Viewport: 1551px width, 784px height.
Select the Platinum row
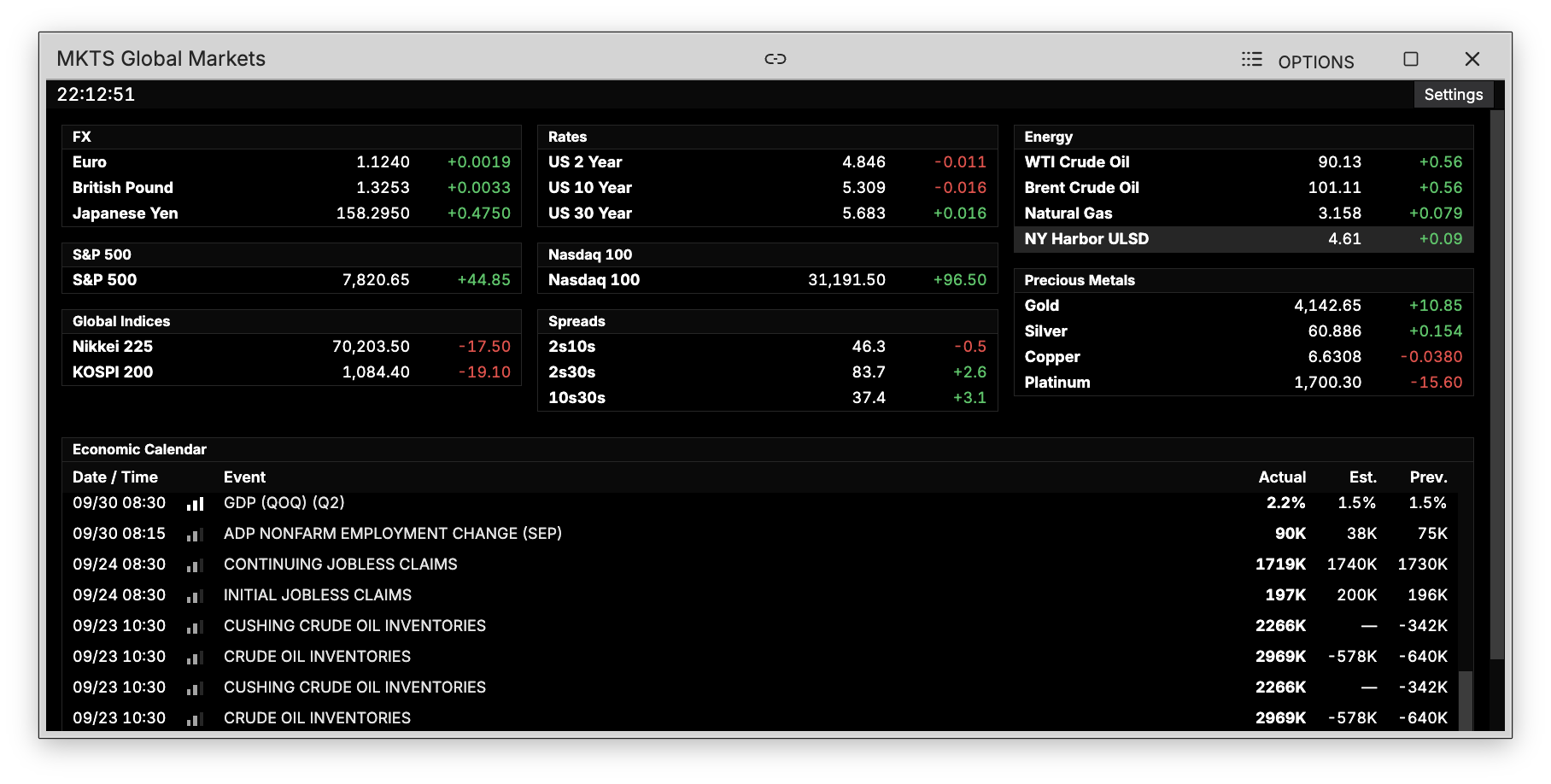pos(1244,383)
